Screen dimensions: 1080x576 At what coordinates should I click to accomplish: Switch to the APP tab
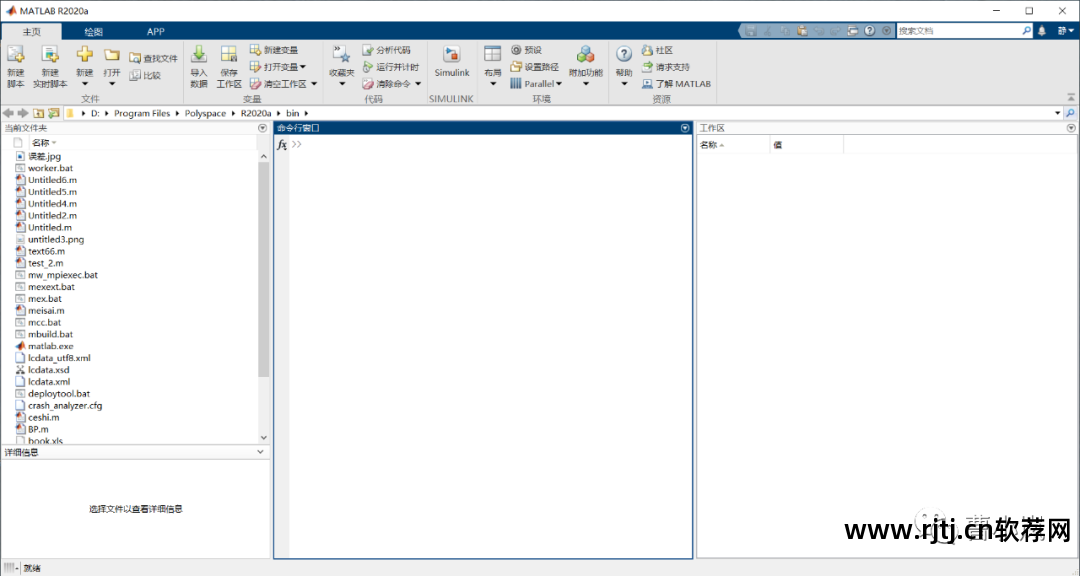tap(156, 32)
